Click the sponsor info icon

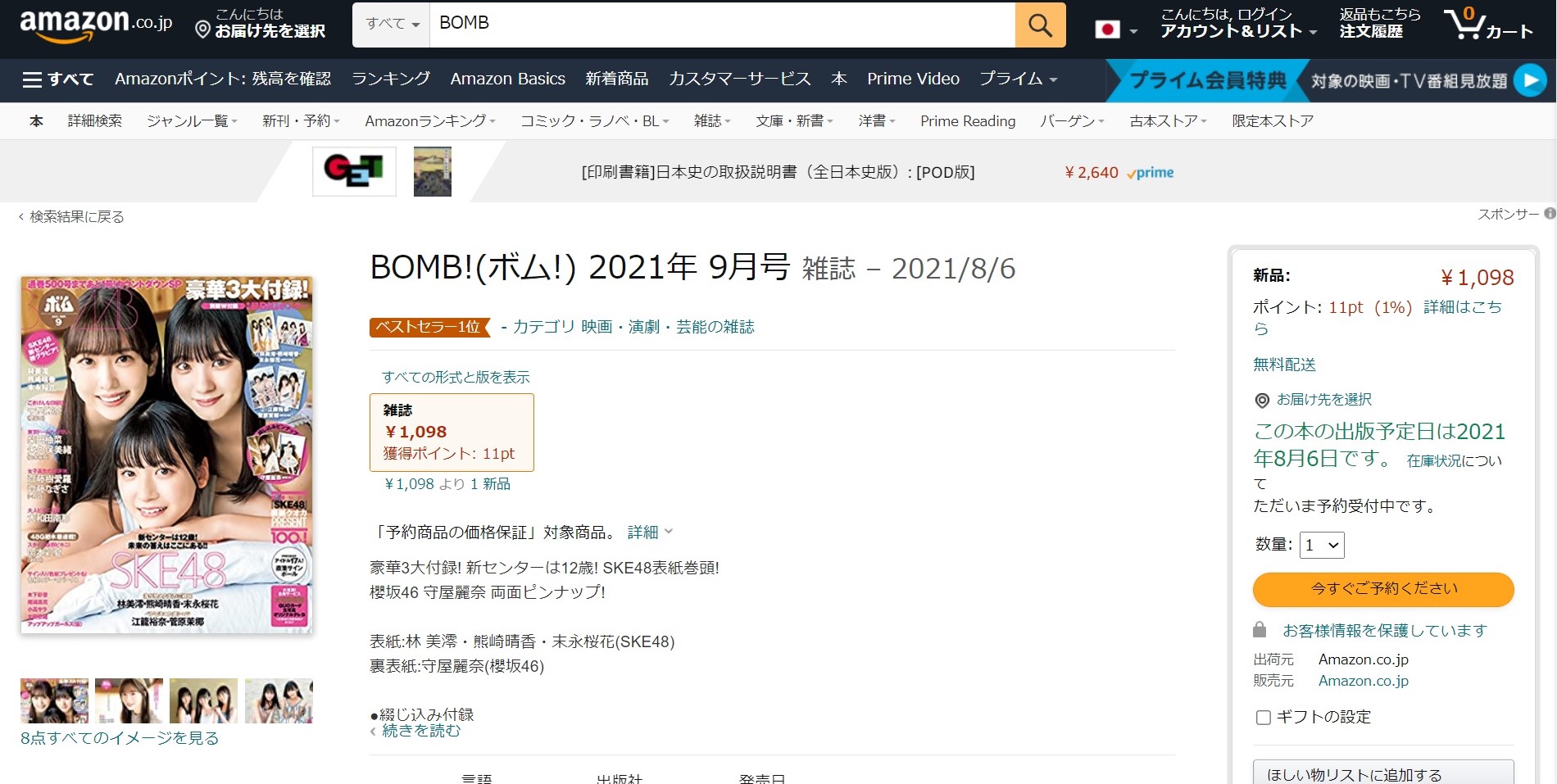(x=1550, y=214)
